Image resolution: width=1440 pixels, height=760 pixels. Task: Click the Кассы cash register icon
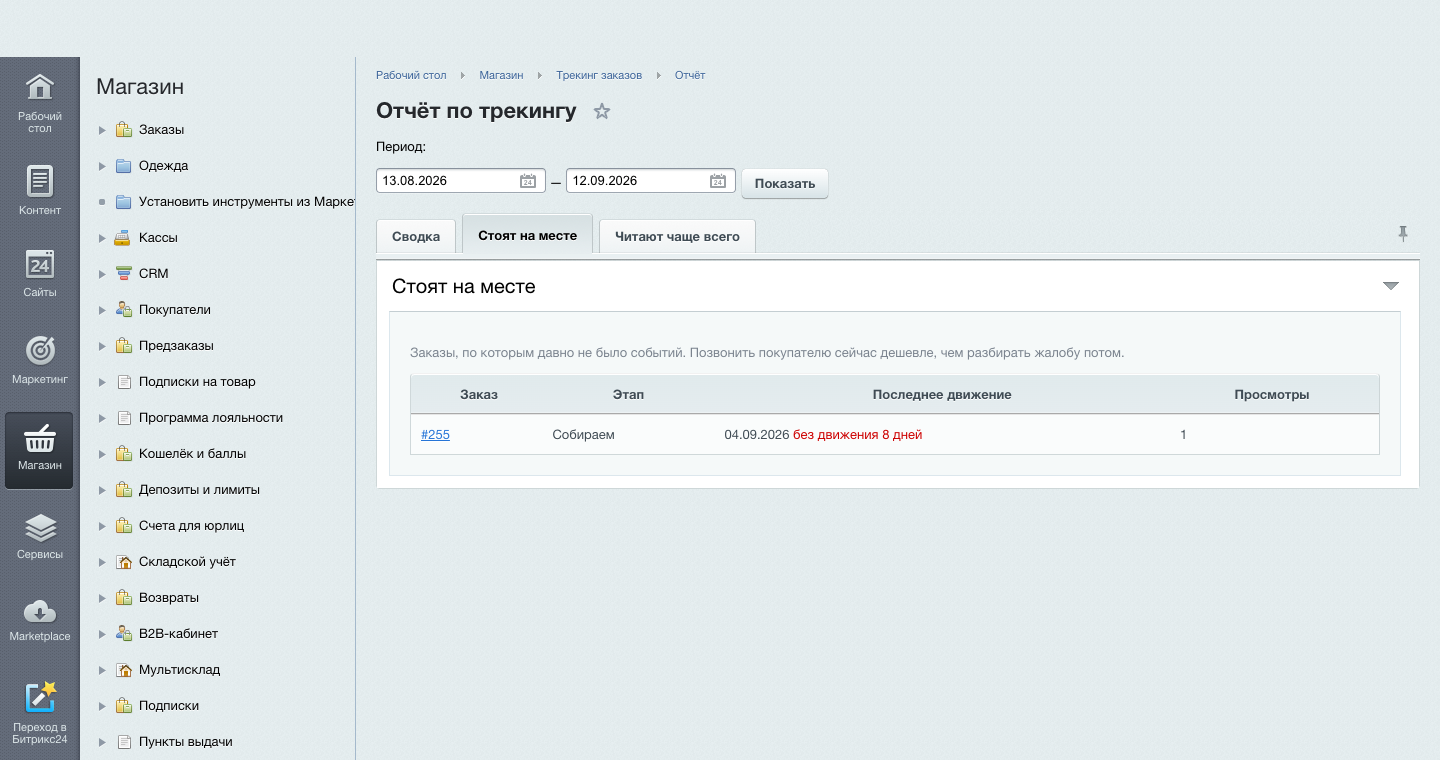[123, 238]
